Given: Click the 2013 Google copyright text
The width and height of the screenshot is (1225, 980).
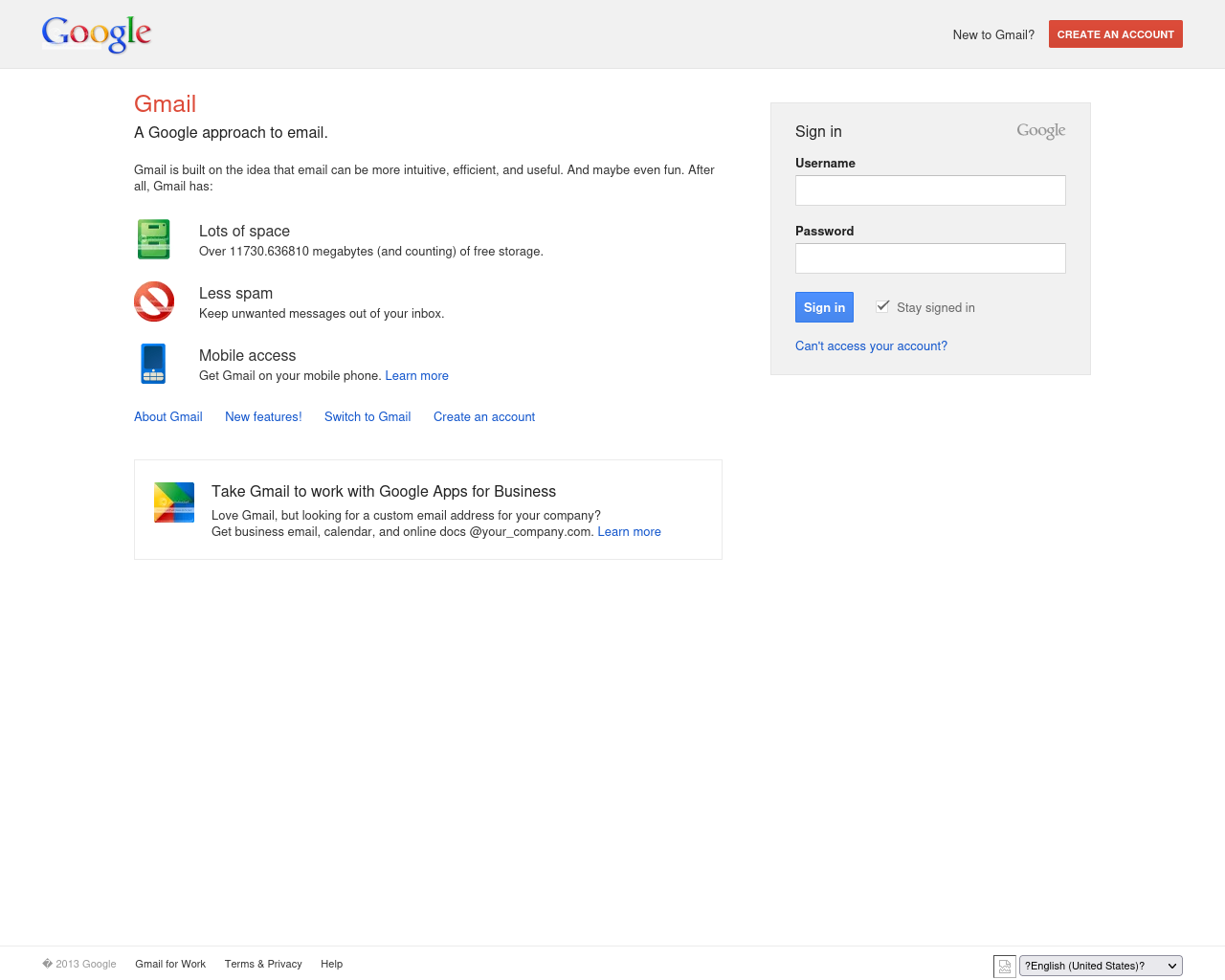Looking at the screenshot, I should pyautogui.click(x=79, y=964).
